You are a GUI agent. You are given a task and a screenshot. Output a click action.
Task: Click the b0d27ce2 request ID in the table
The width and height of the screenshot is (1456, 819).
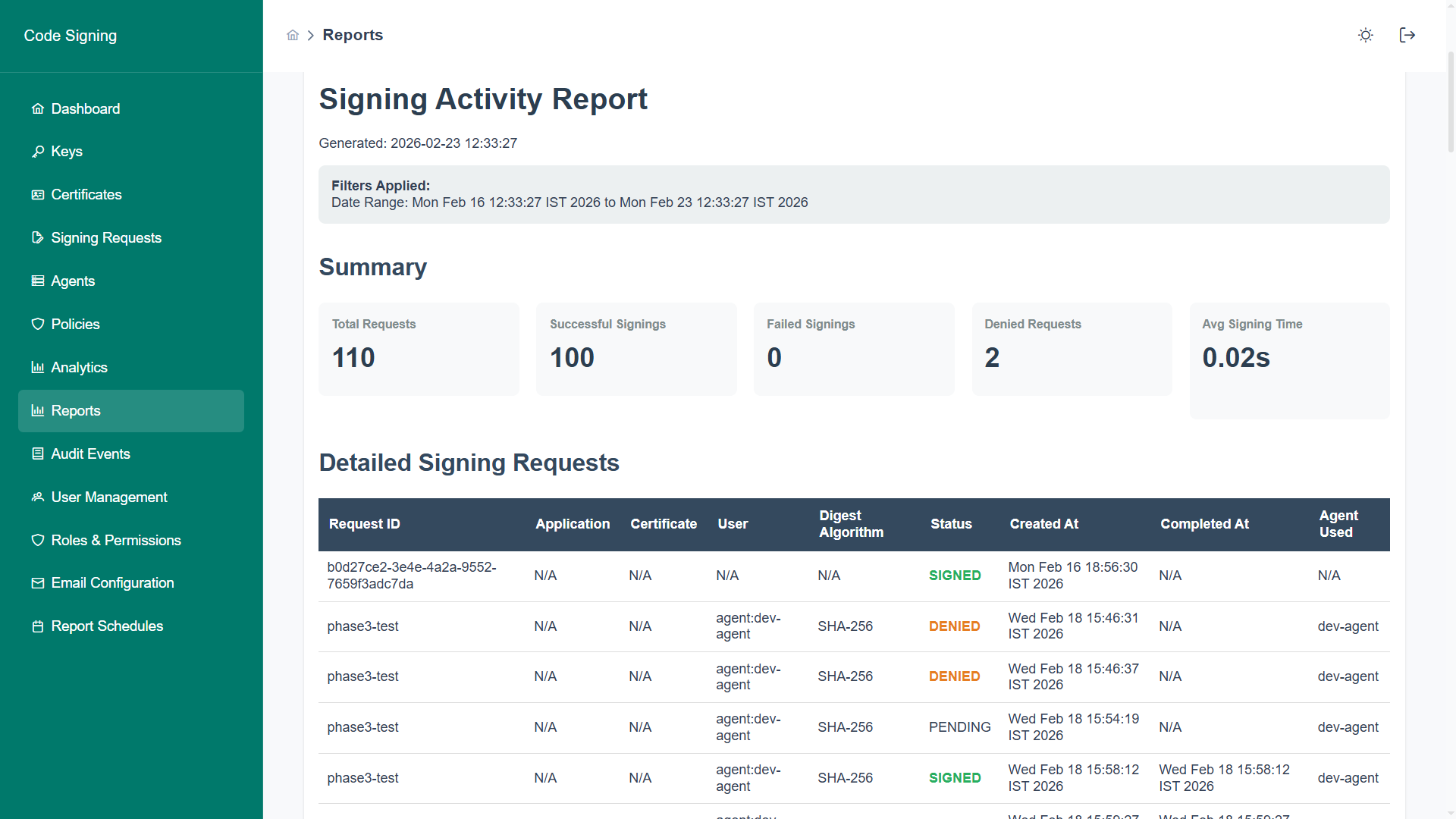coord(412,575)
